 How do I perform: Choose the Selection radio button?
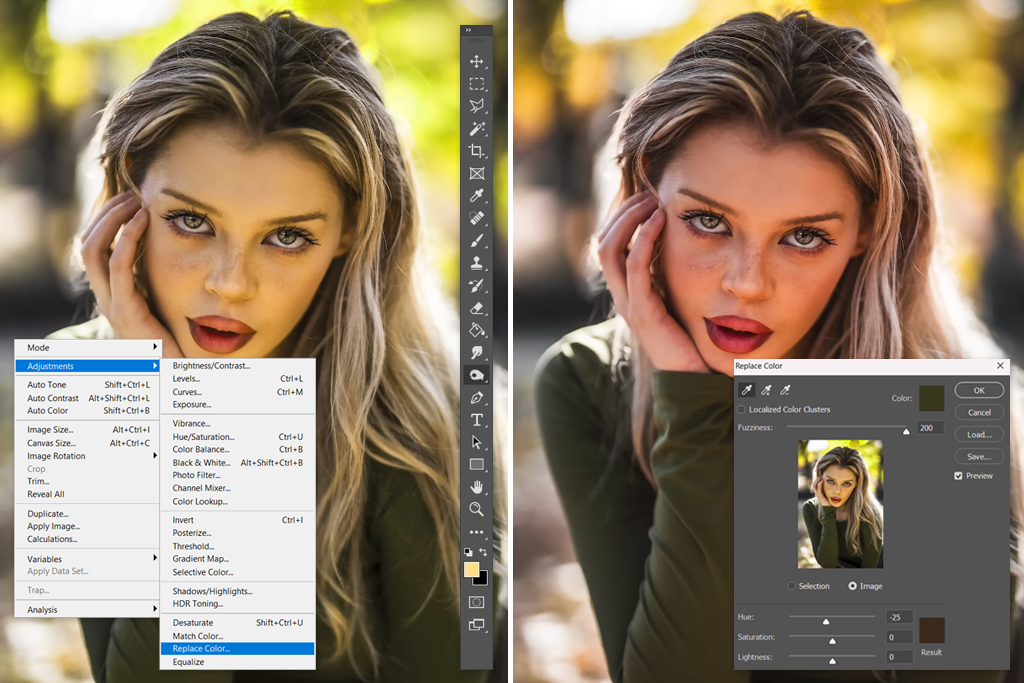[x=792, y=586]
